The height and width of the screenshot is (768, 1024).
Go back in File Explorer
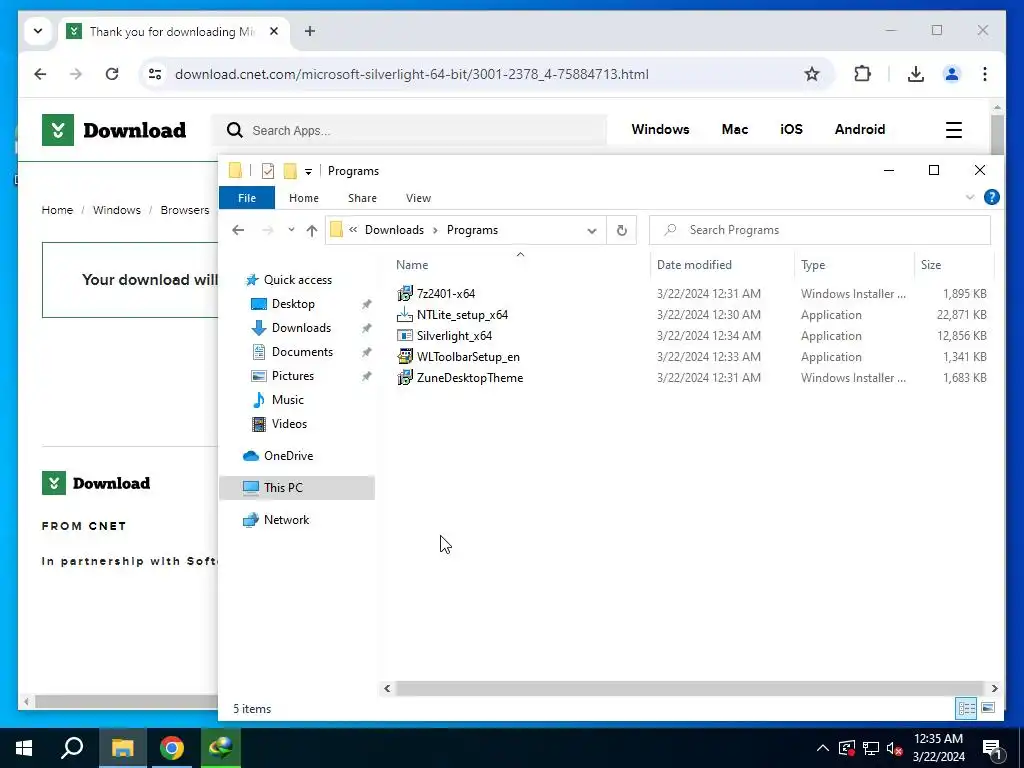[x=238, y=230]
